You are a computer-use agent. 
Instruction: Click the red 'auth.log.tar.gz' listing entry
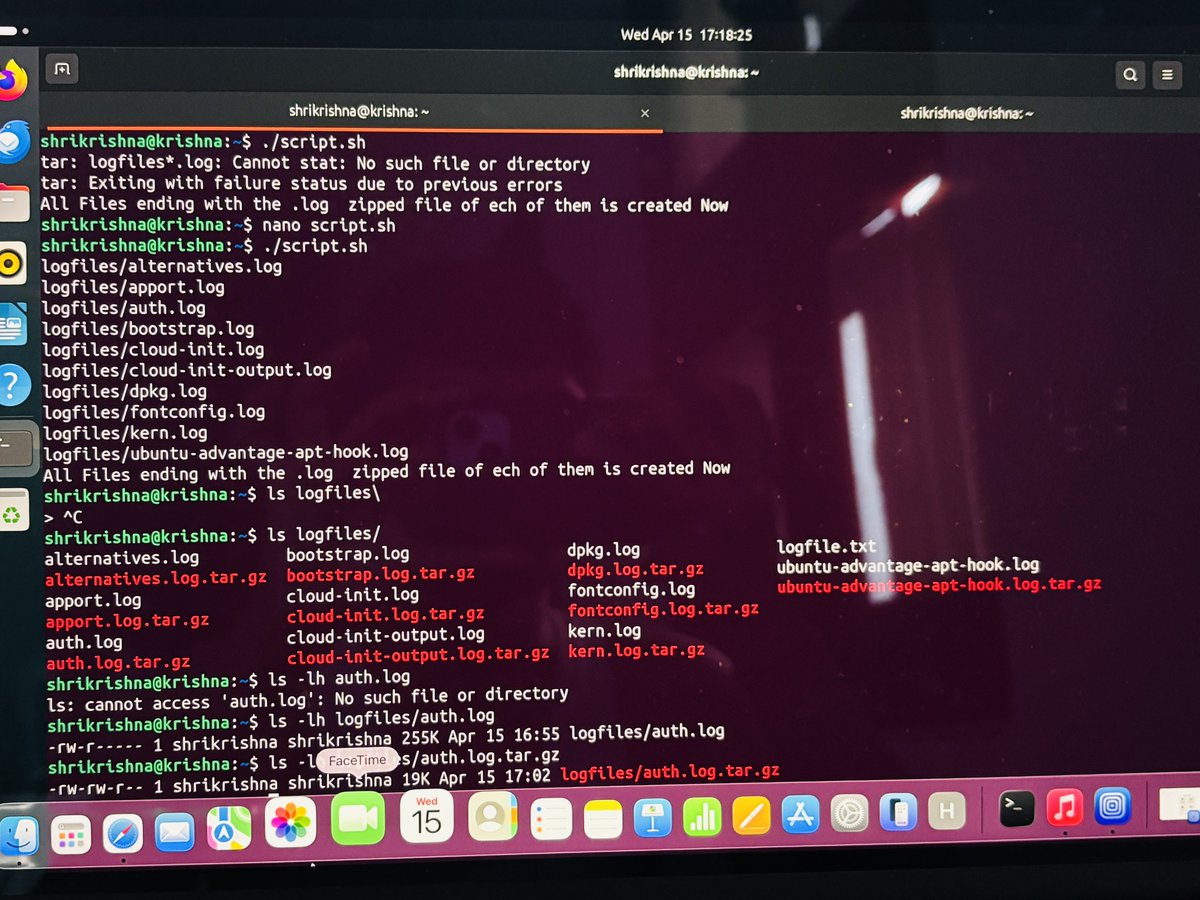point(118,662)
